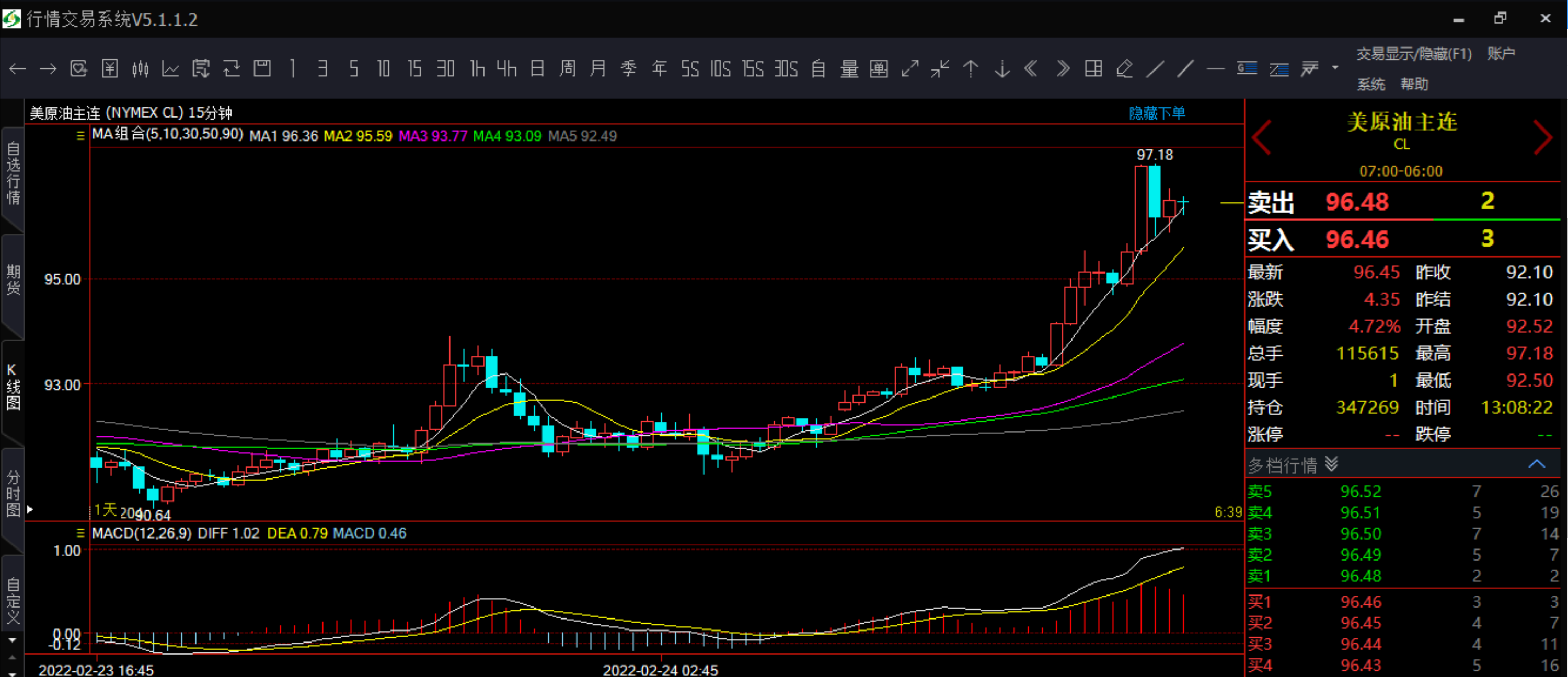
Task: Toggle the 隐藏下单 order panel
Action: [1157, 113]
